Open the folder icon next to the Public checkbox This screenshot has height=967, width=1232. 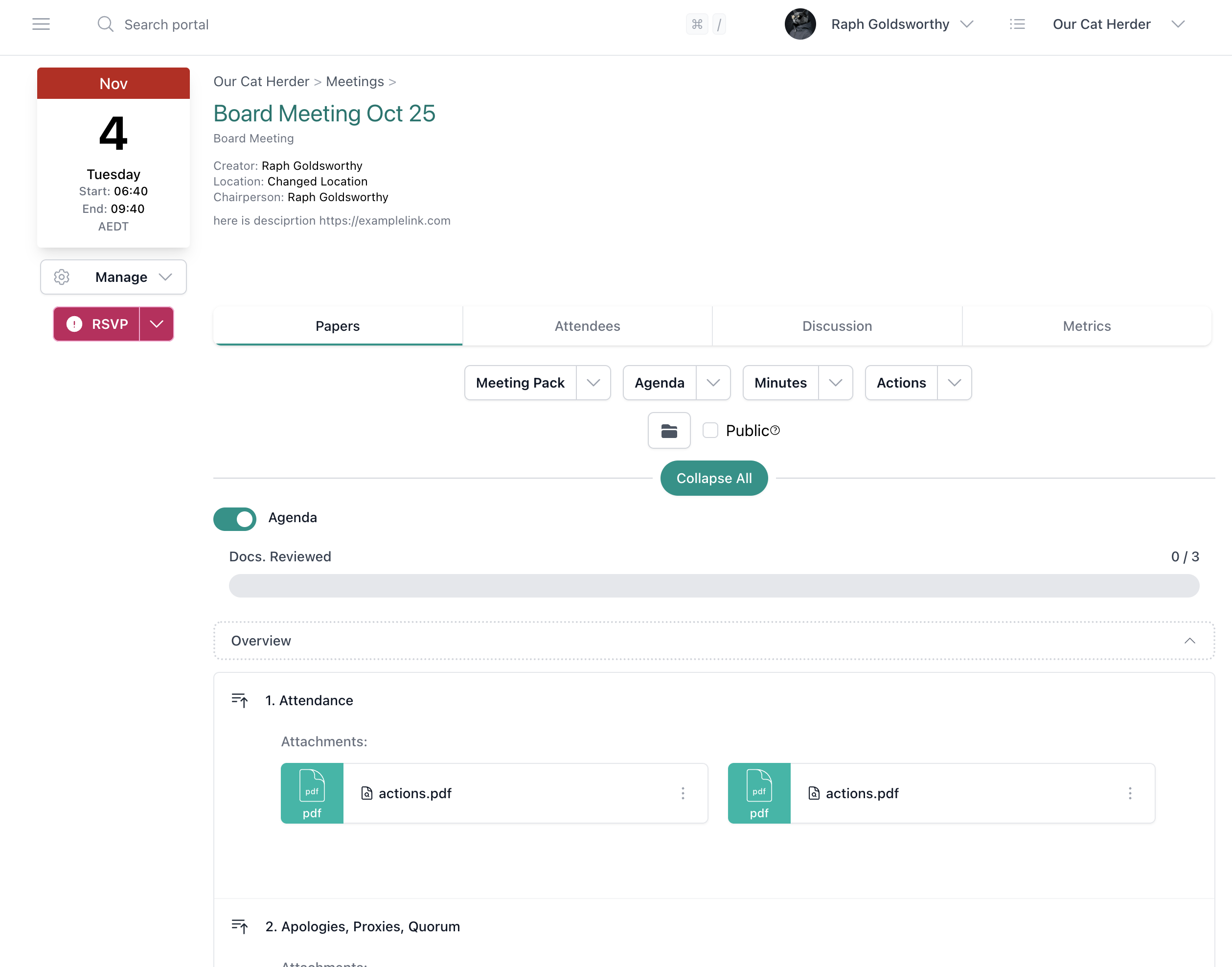coord(669,430)
